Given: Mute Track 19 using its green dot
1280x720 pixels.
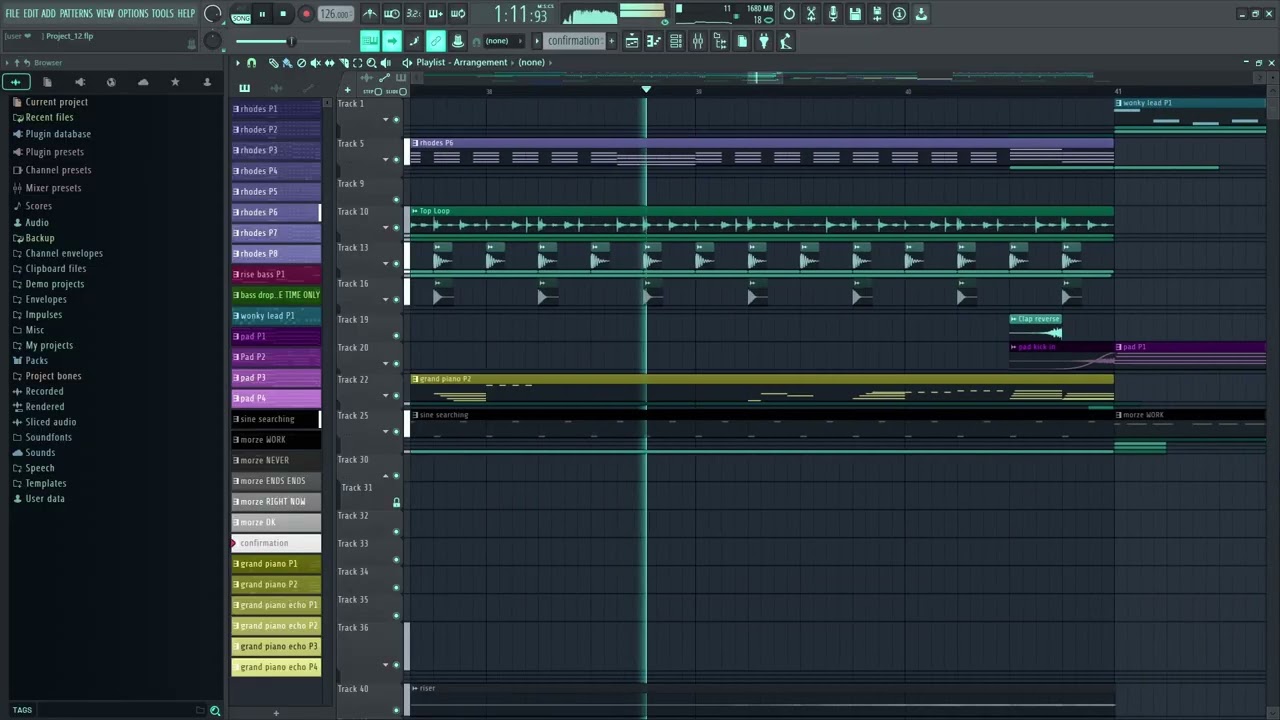Looking at the screenshot, I should (x=396, y=336).
